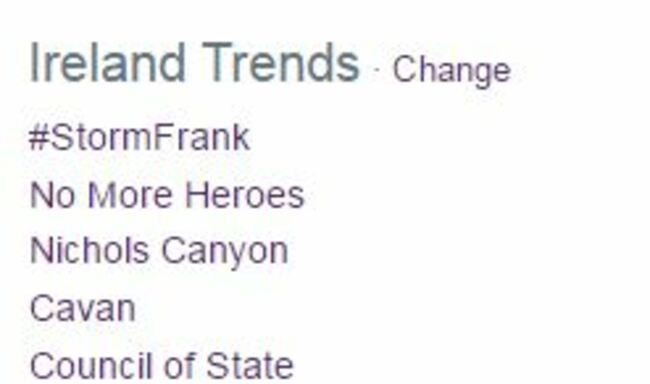This screenshot has height=384, width=650.
Task: Open the #StormFrank trending hashtag
Action: click(x=140, y=138)
